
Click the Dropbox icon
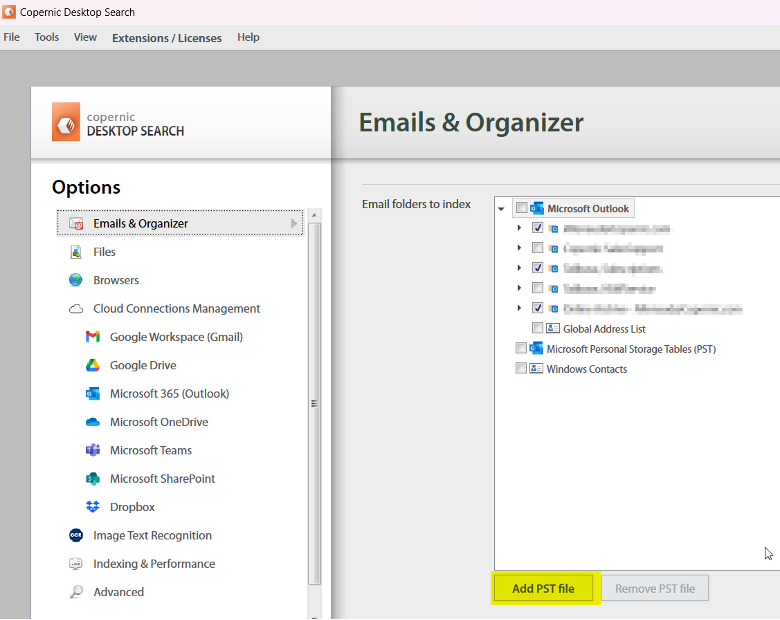tap(93, 507)
